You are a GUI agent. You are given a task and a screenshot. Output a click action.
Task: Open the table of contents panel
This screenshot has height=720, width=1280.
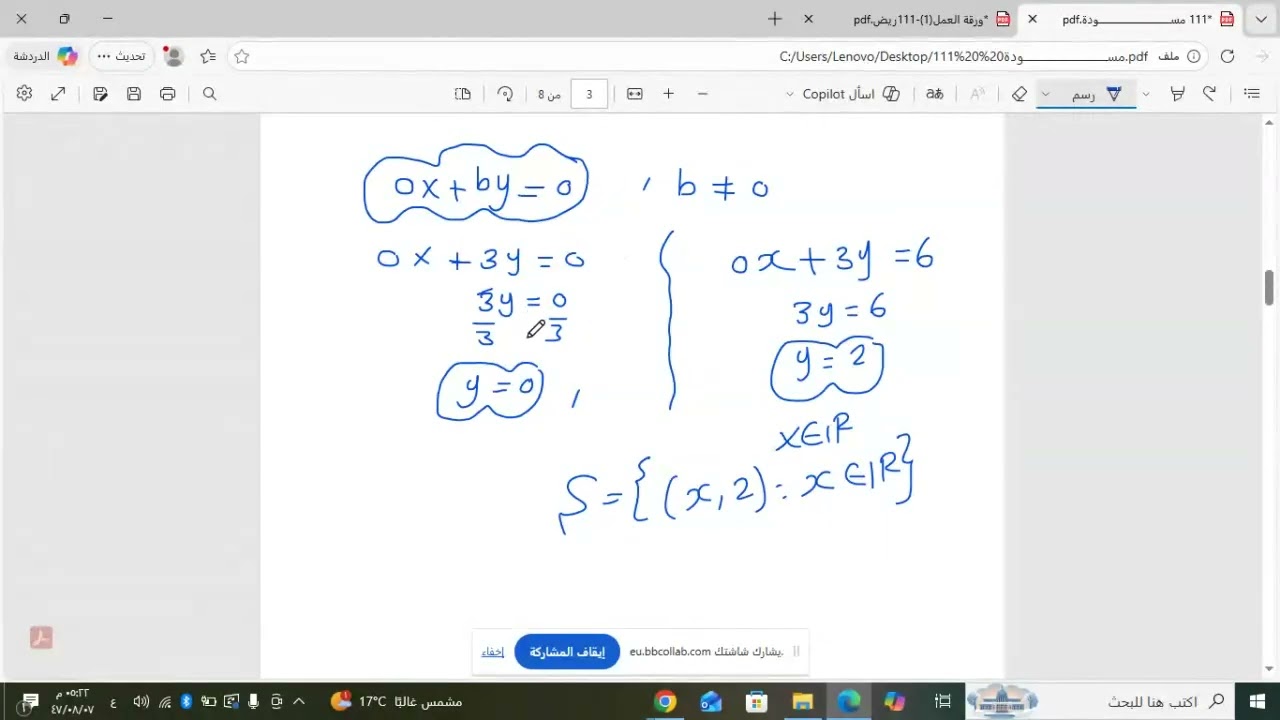coord(1252,93)
